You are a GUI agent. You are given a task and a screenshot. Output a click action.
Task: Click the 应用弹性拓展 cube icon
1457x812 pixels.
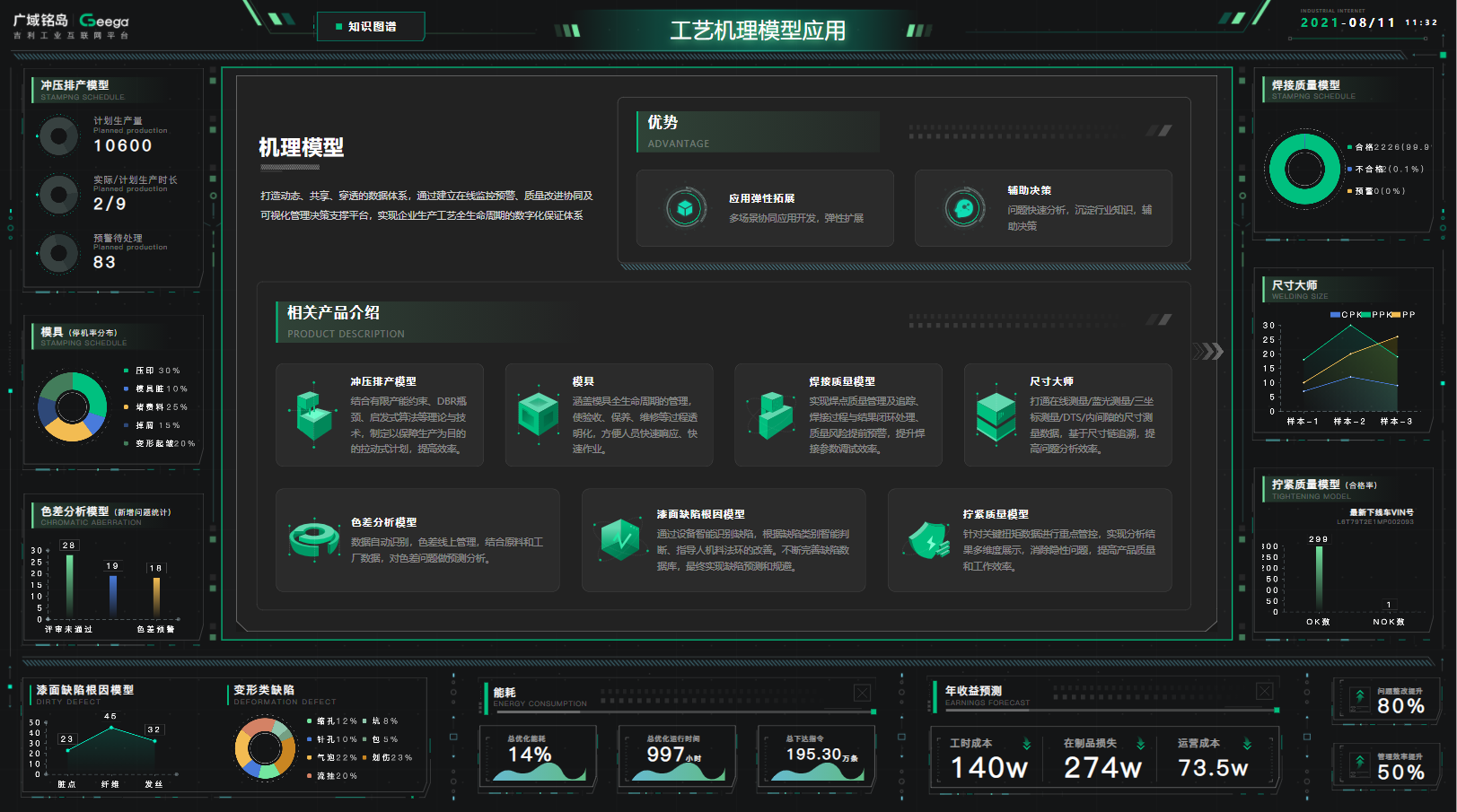point(685,208)
